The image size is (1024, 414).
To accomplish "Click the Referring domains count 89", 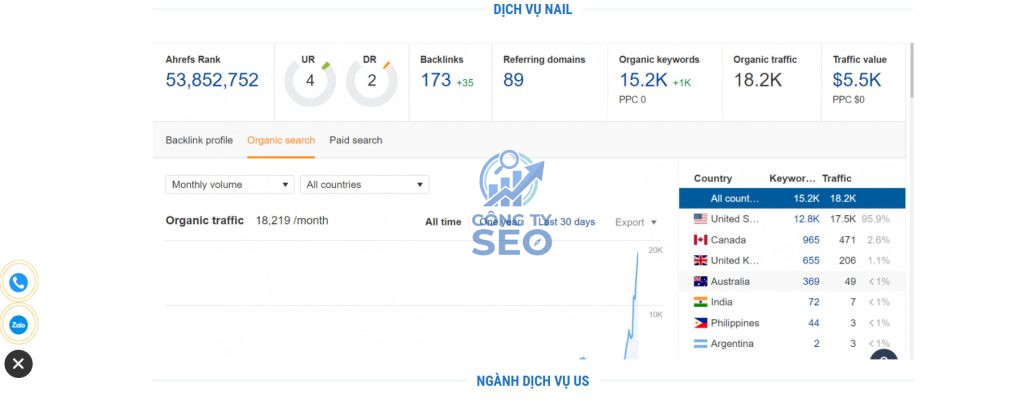I will coord(513,80).
